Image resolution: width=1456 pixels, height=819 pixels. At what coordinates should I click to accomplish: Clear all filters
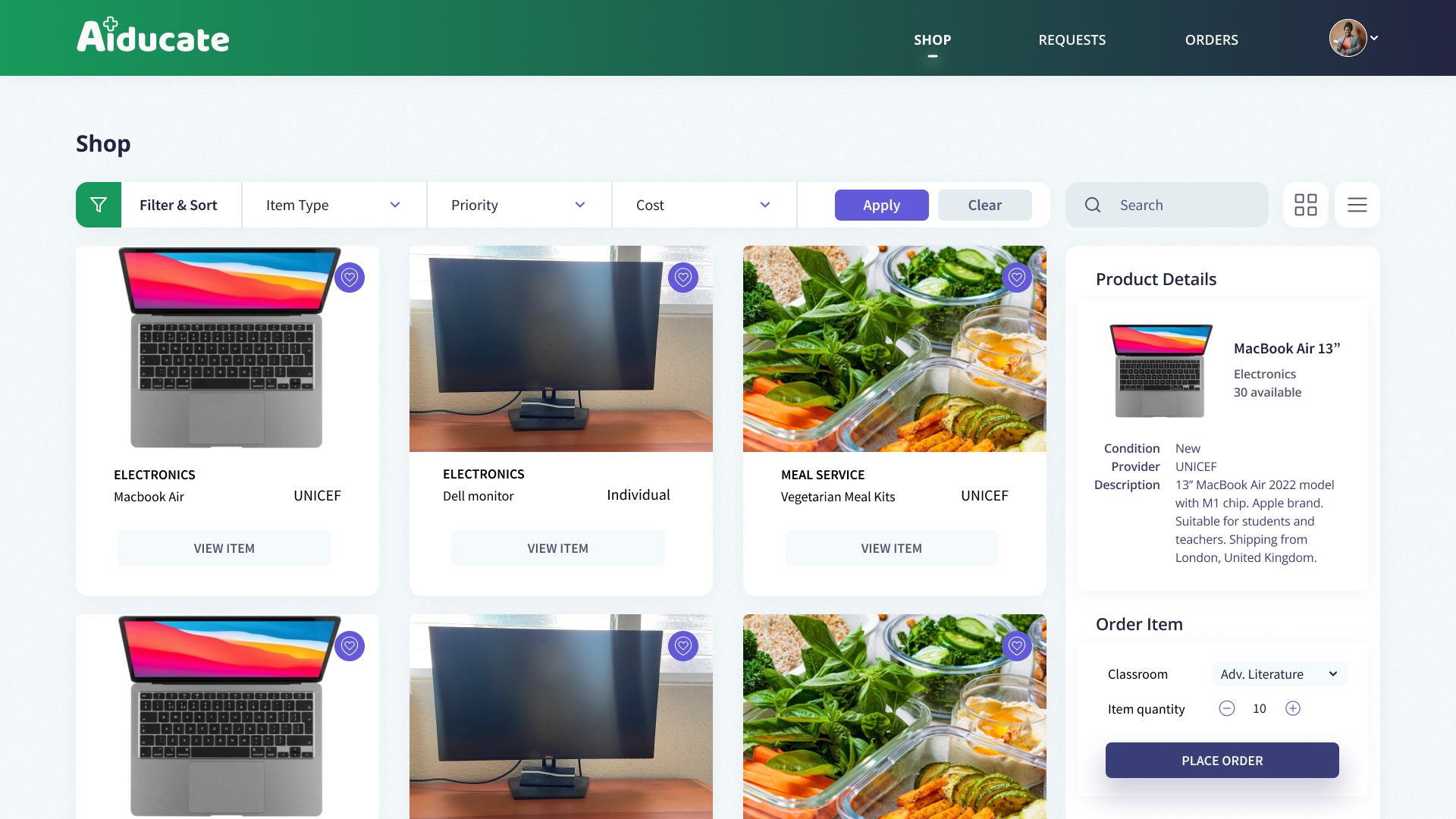984,205
